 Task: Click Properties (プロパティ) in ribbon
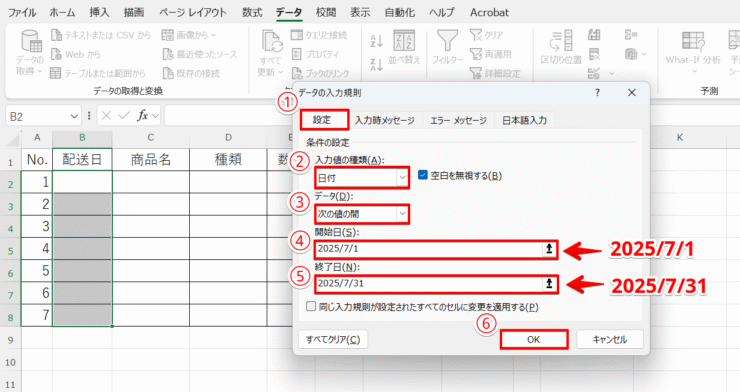click(x=315, y=54)
